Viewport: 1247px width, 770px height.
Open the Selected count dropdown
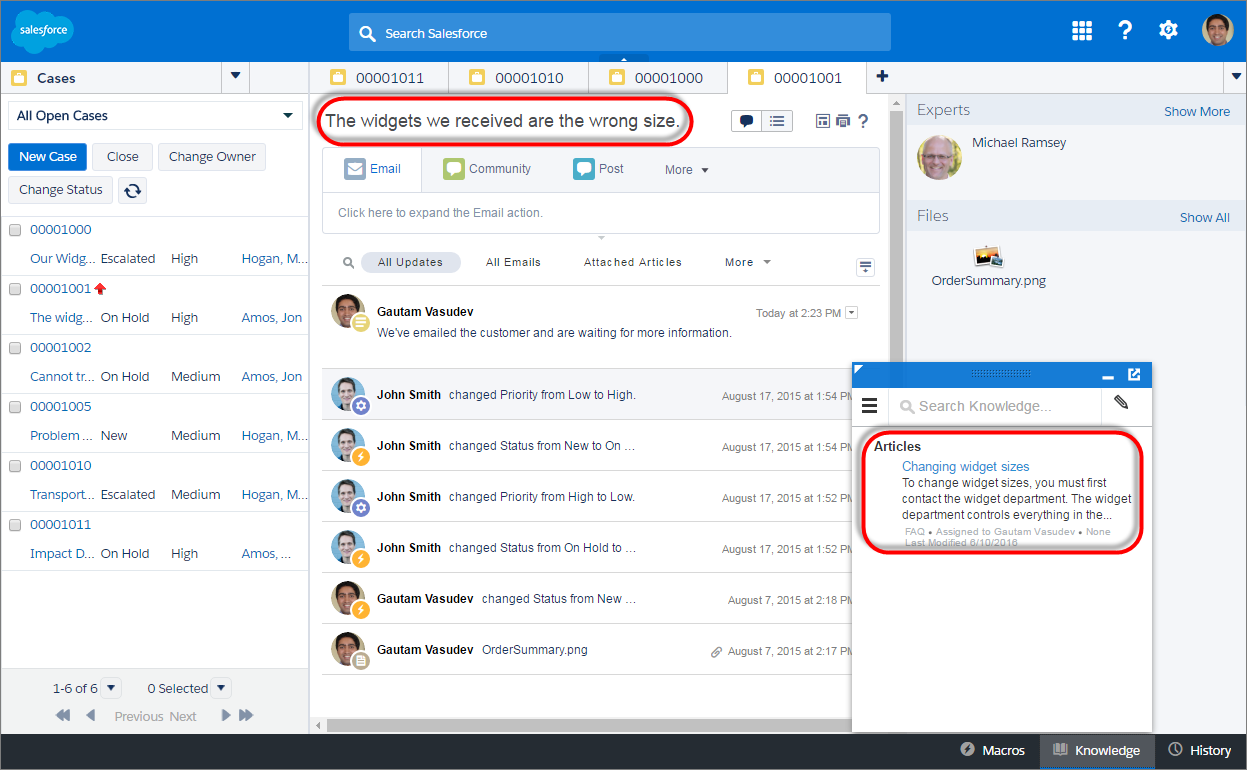click(x=222, y=688)
